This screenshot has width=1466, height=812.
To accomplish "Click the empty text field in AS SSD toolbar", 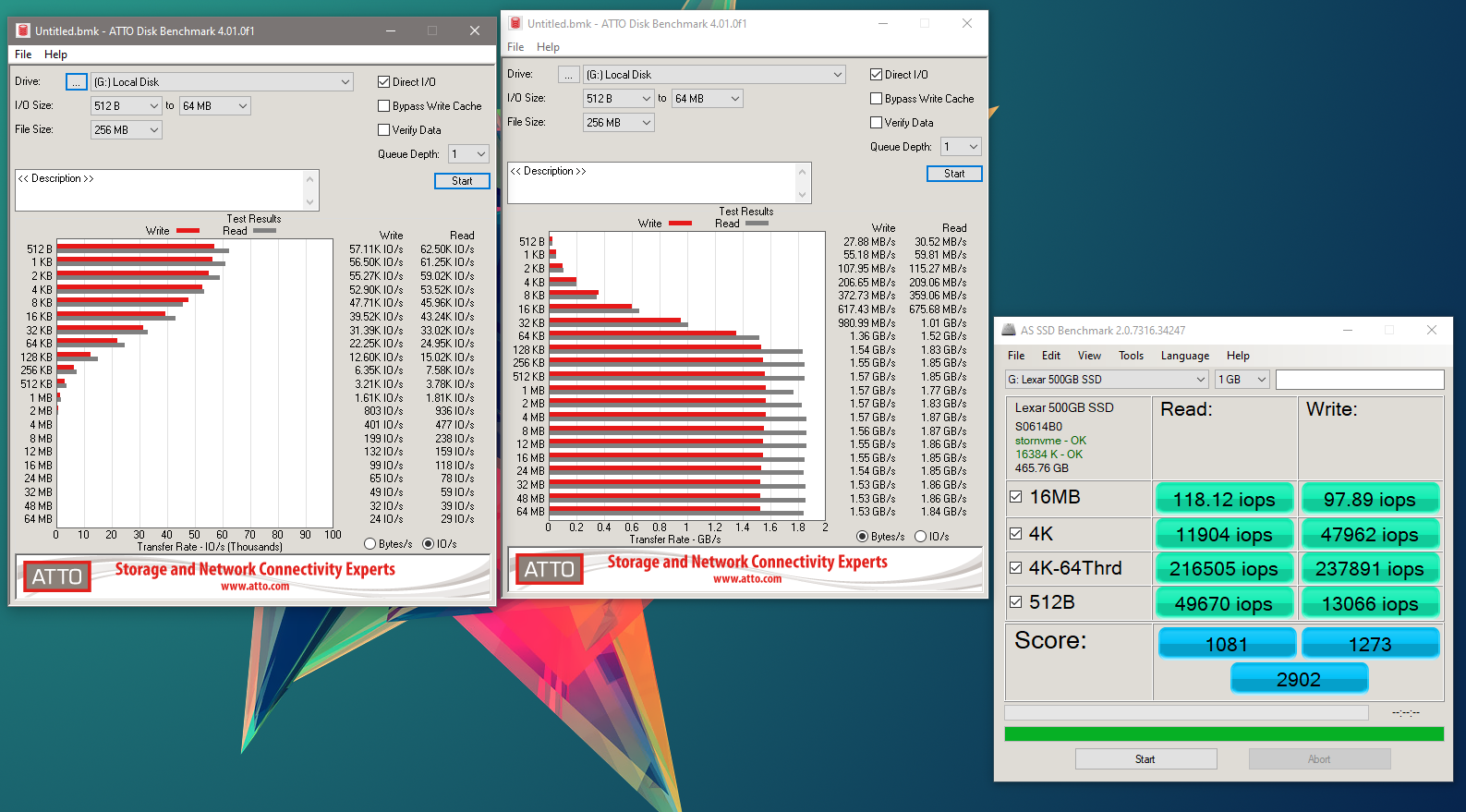I will pos(1360,380).
